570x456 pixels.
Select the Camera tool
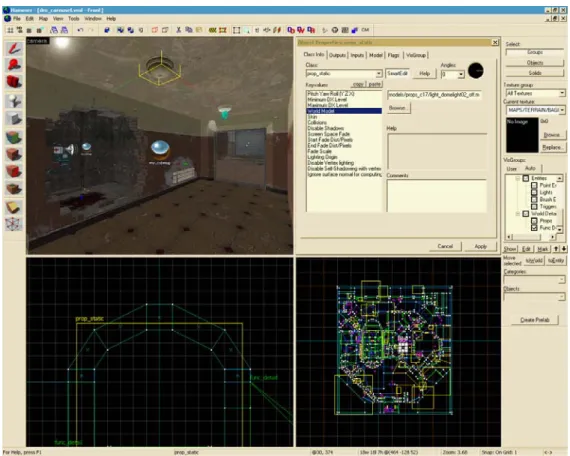tap(14, 82)
